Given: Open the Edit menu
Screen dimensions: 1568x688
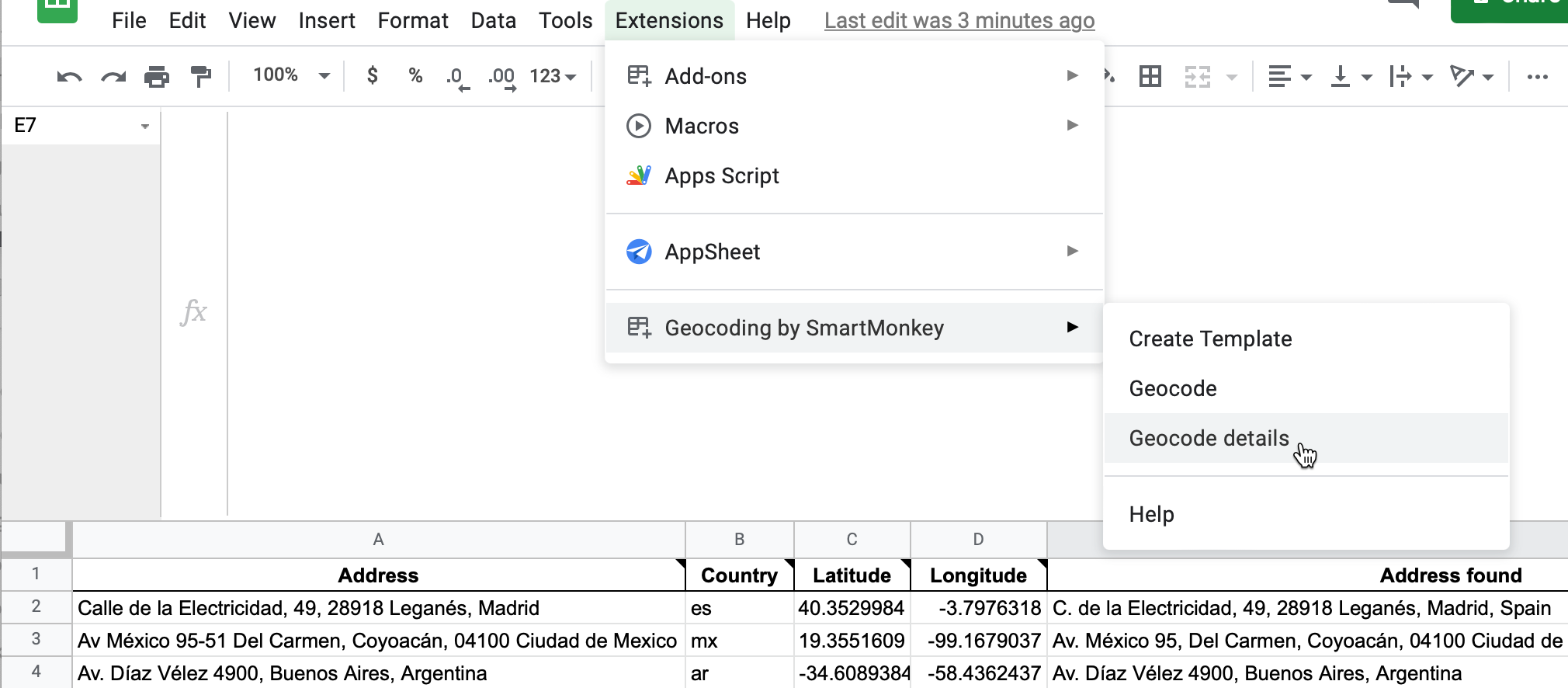Looking at the screenshot, I should [187, 20].
